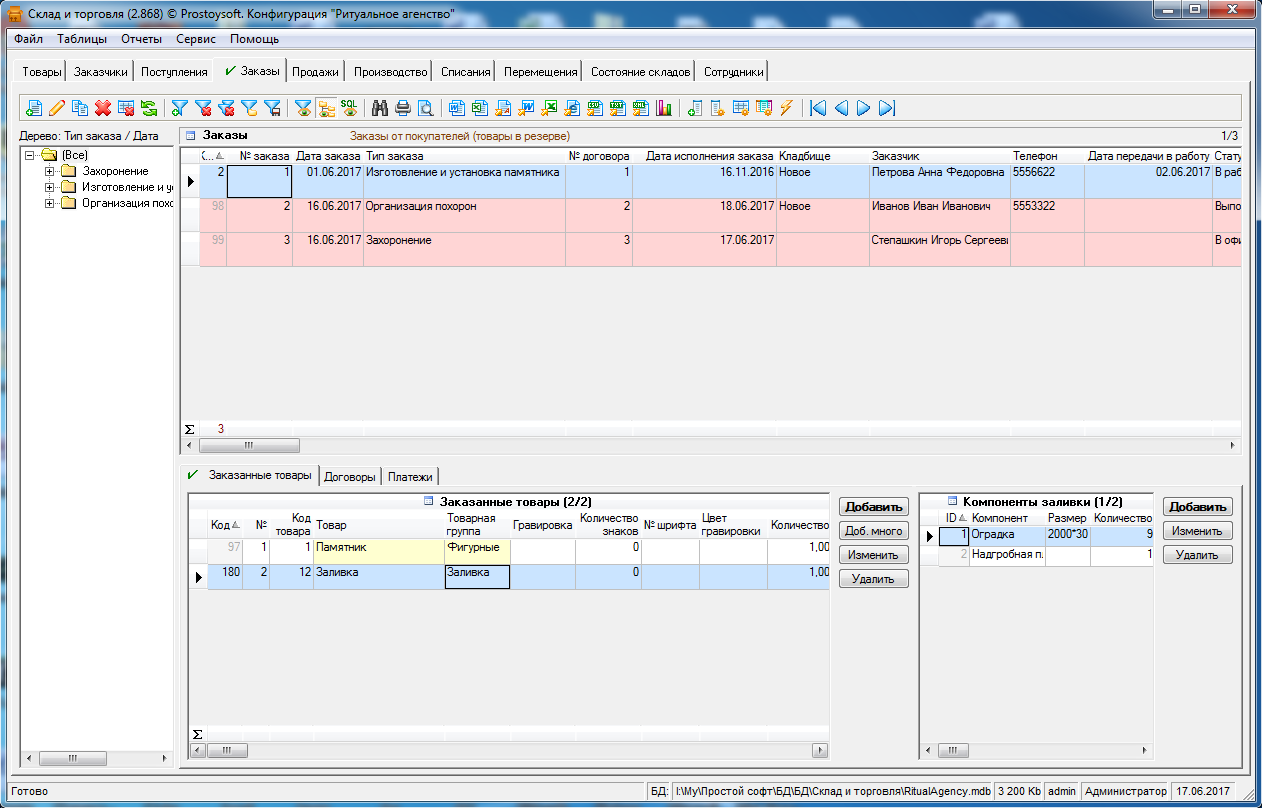Jump to last record arrow icon
The height and width of the screenshot is (808, 1262).
(886, 108)
